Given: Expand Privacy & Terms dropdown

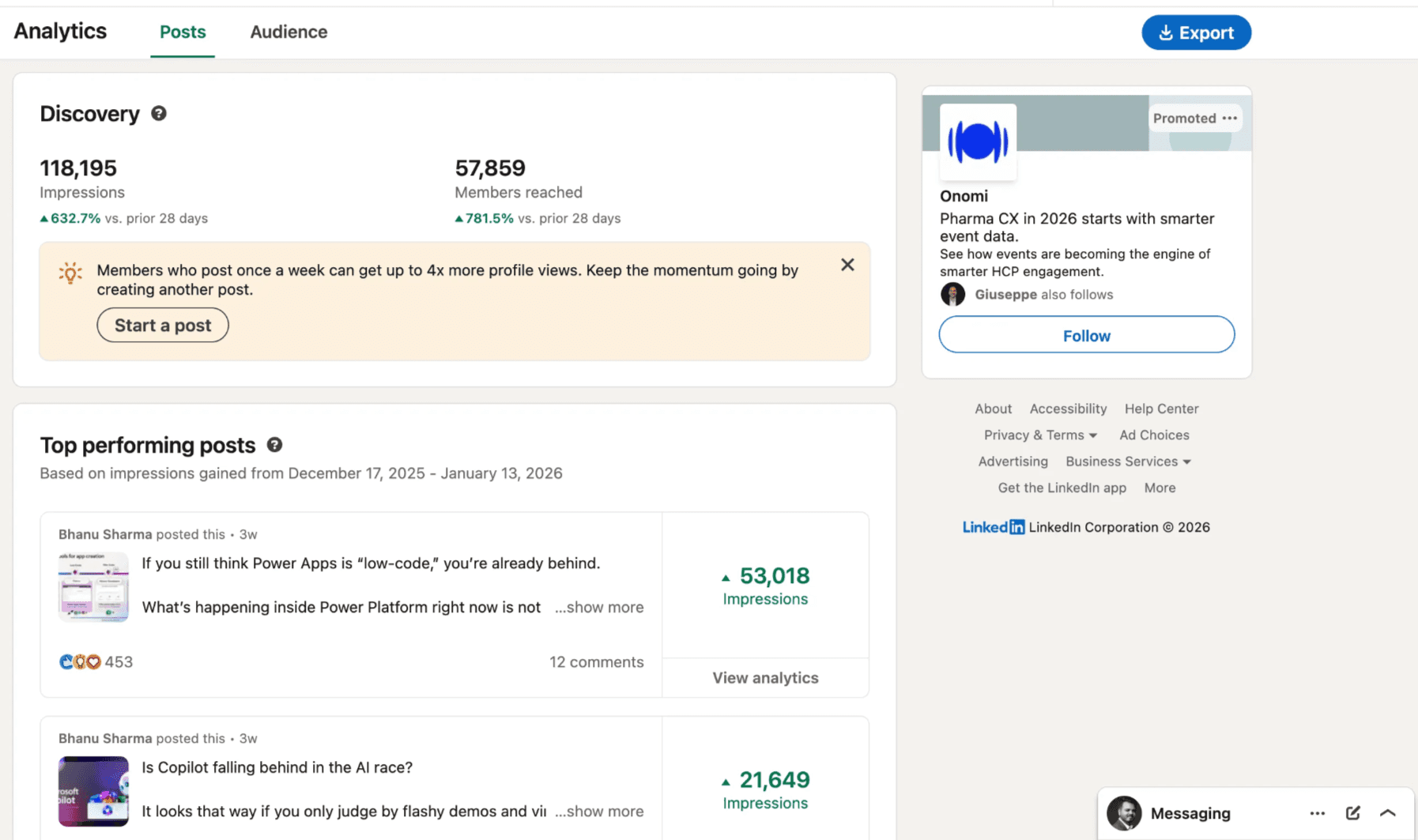Looking at the screenshot, I should (1040, 435).
